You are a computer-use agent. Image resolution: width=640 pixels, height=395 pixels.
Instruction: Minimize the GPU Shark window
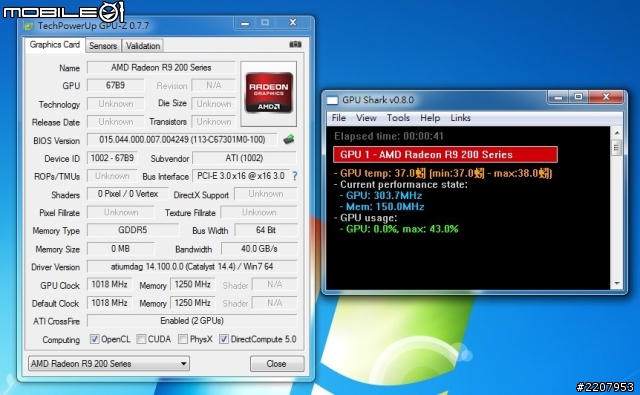point(558,97)
